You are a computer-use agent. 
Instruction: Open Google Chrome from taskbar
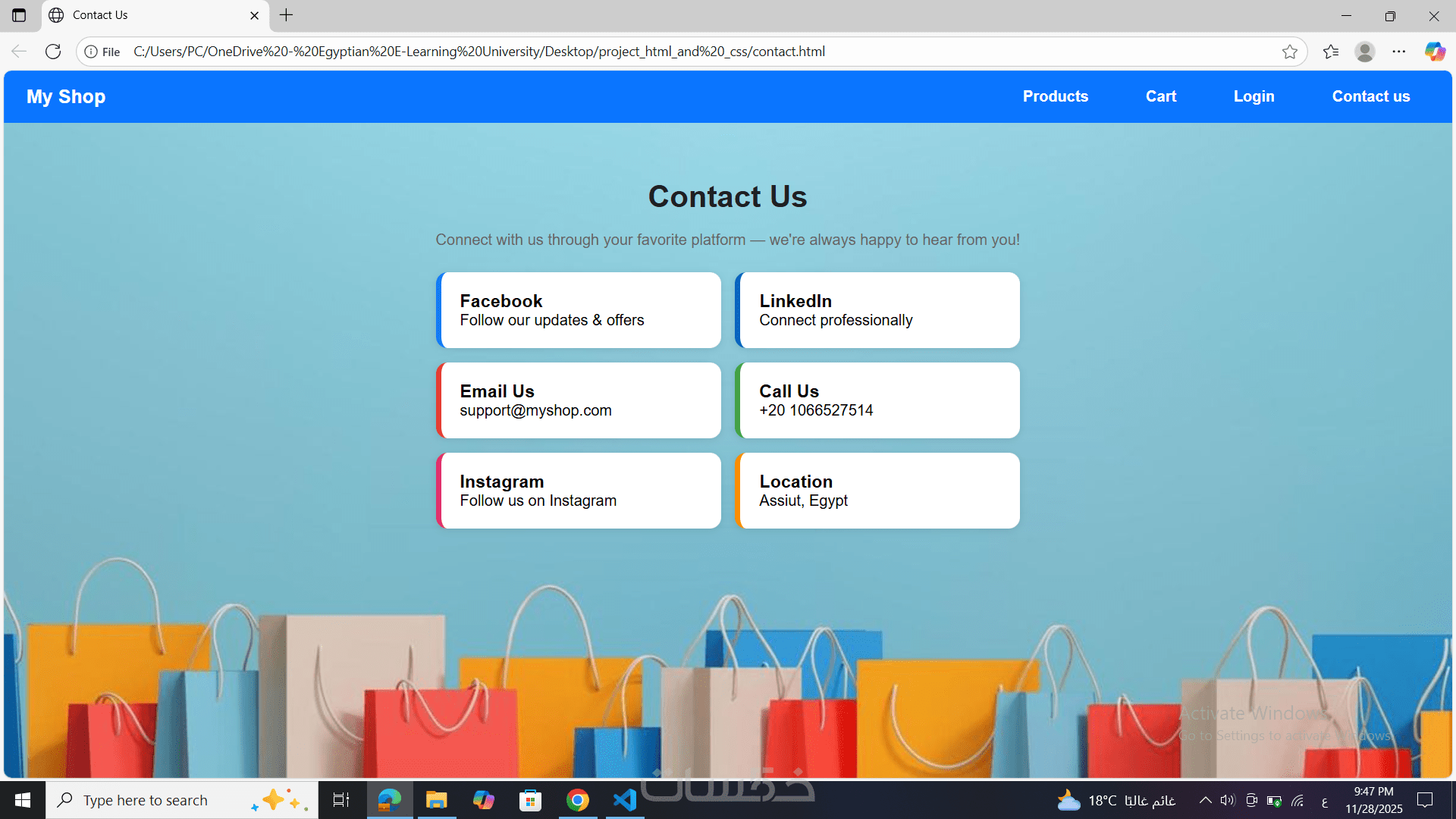pos(577,800)
